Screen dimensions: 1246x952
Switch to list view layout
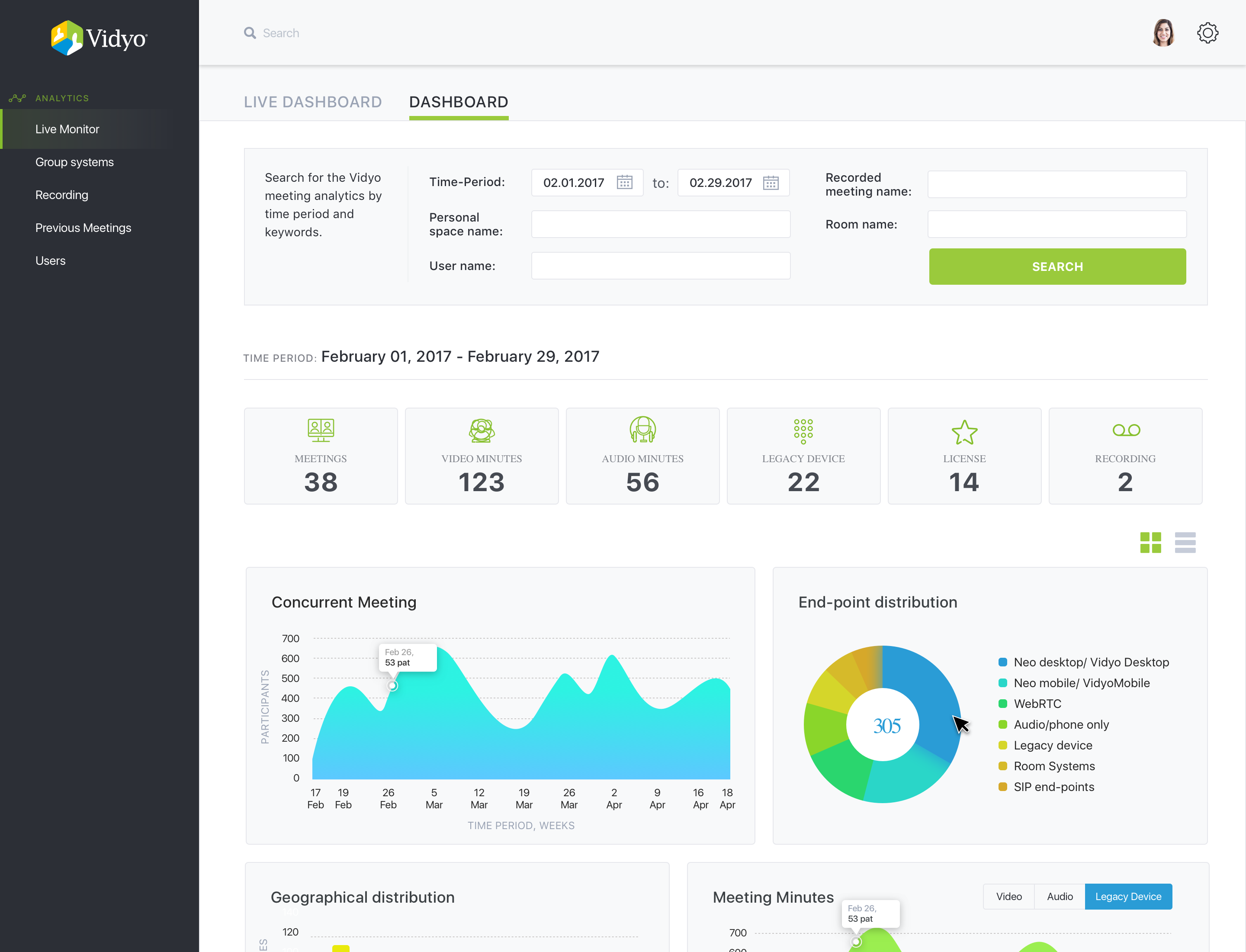[x=1185, y=542]
